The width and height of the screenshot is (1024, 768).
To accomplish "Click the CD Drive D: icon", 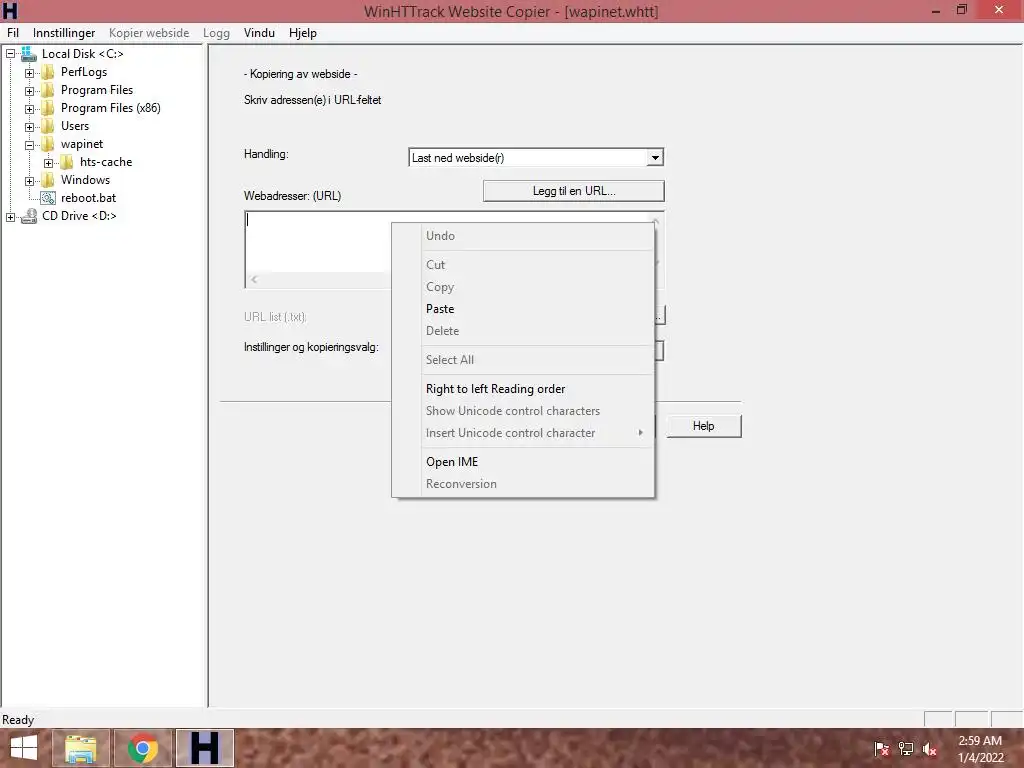I will [x=29, y=216].
